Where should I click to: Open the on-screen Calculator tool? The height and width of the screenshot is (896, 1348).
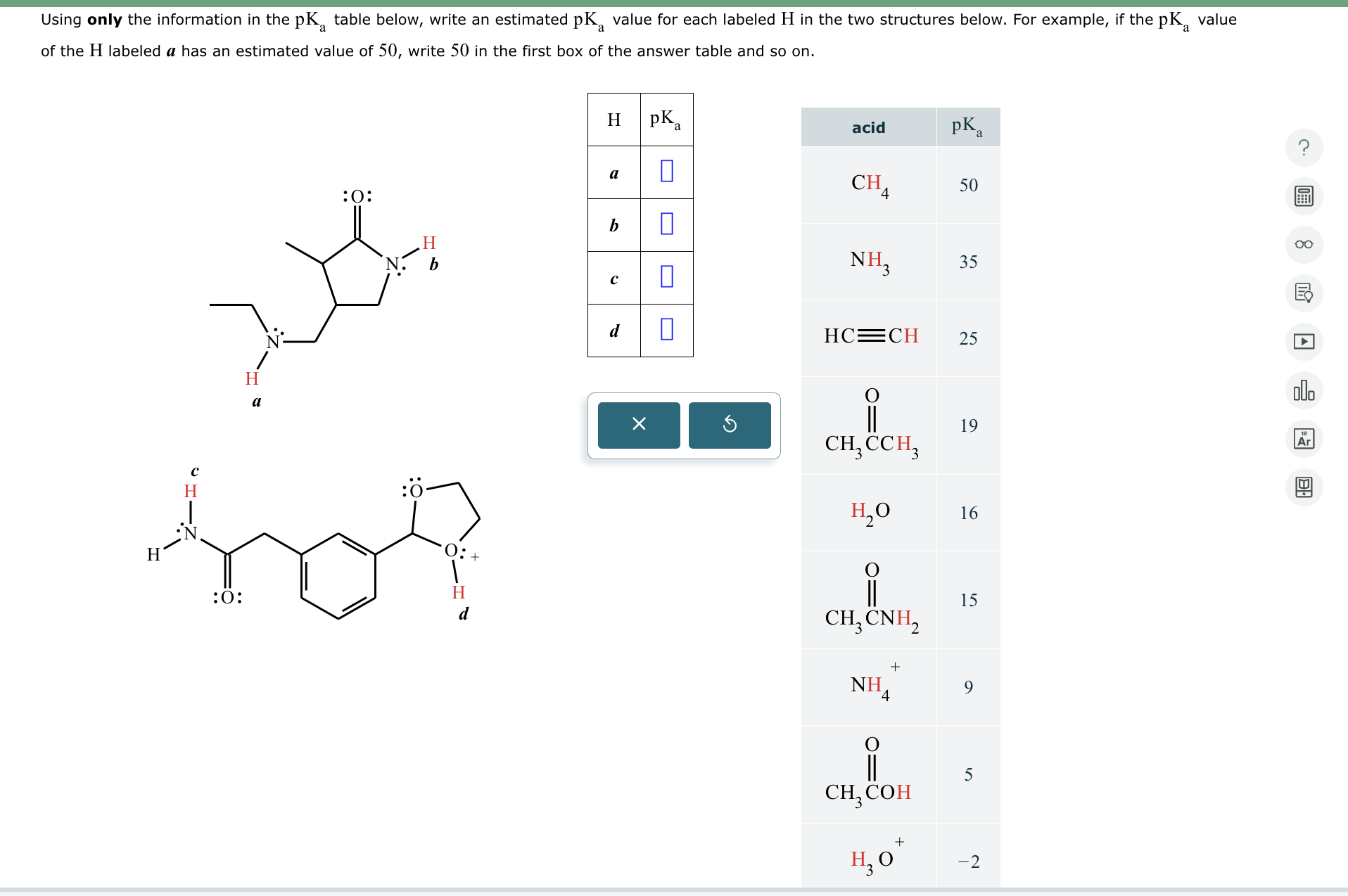(1304, 197)
